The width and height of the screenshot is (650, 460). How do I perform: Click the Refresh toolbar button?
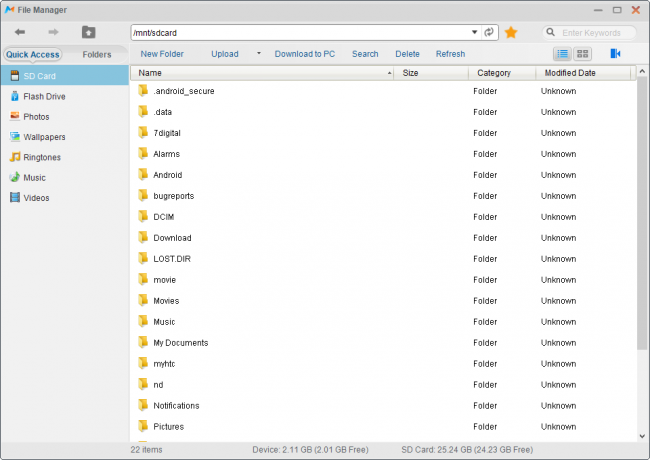click(x=450, y=54)
